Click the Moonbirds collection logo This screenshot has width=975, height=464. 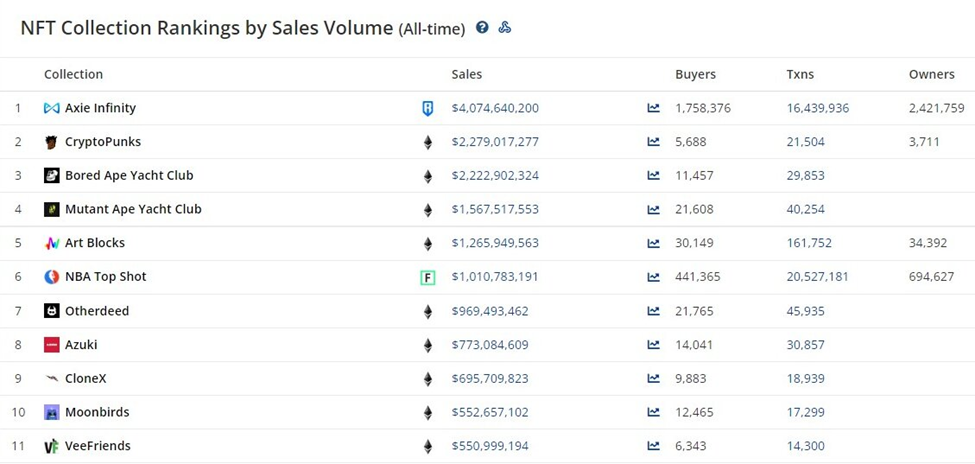(52, 412)
